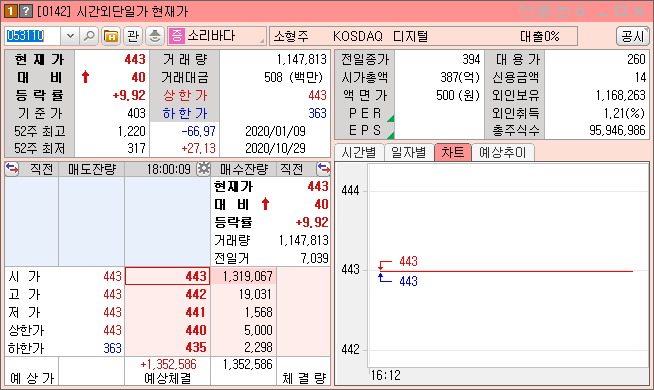Click the bid price 441 row
Image resolution: width=654 pixels, height=390 pixels.
click(x=167, y=312)
